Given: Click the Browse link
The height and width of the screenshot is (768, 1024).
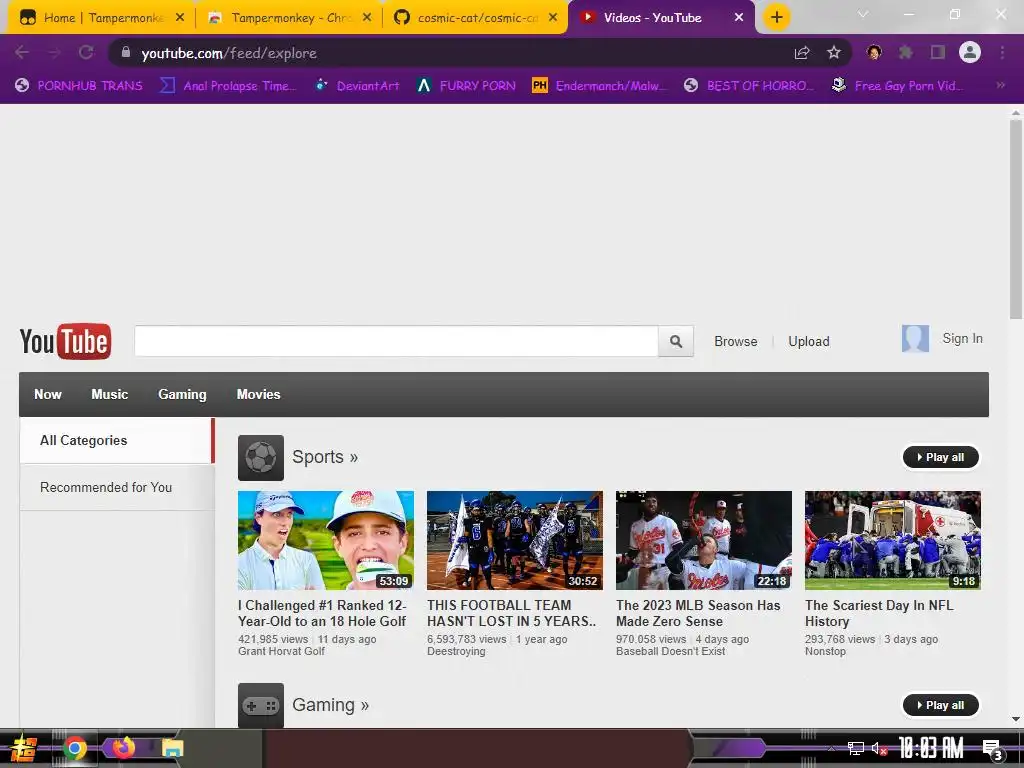Looking at the screenshot, I should click(736, 342).
